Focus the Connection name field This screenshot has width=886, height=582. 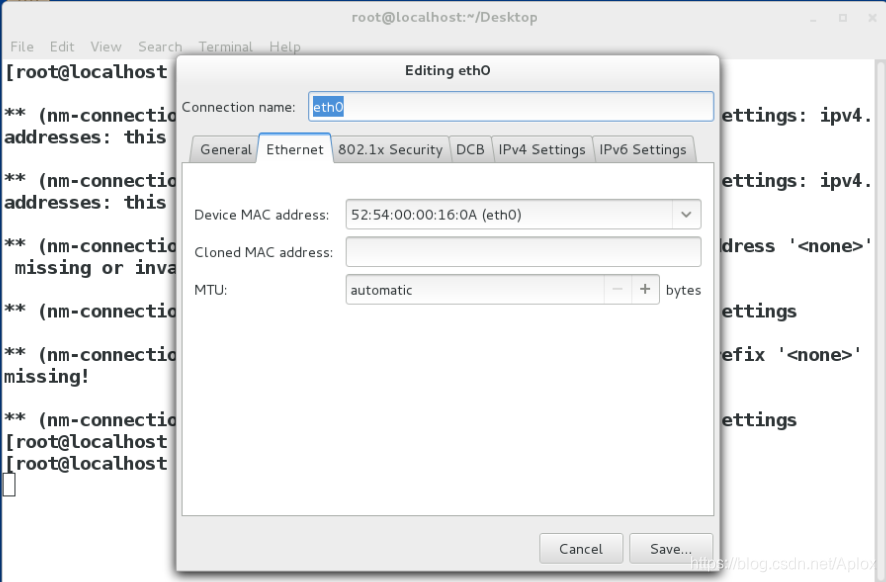pos(511,107)
